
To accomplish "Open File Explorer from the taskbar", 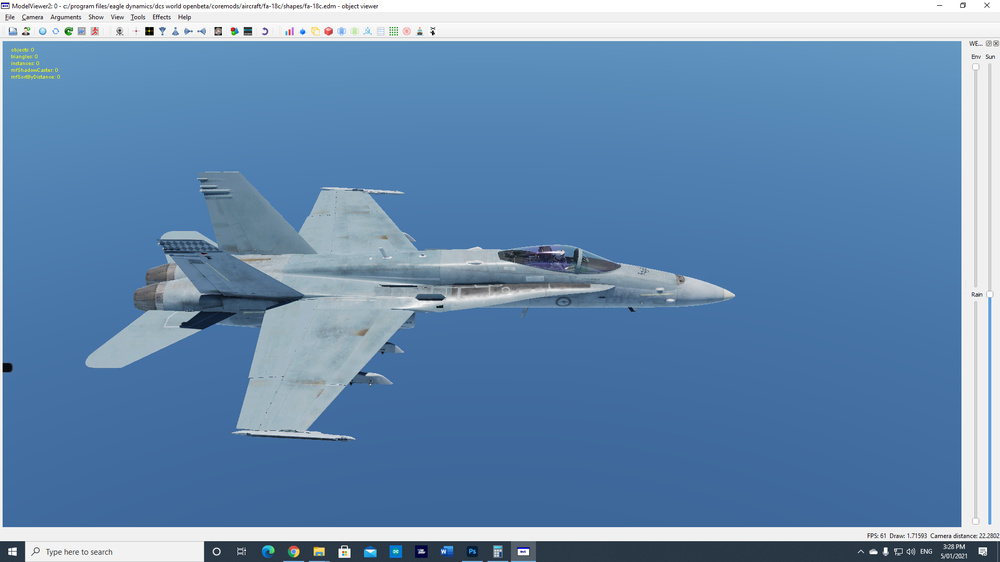I will pos(319,552).
